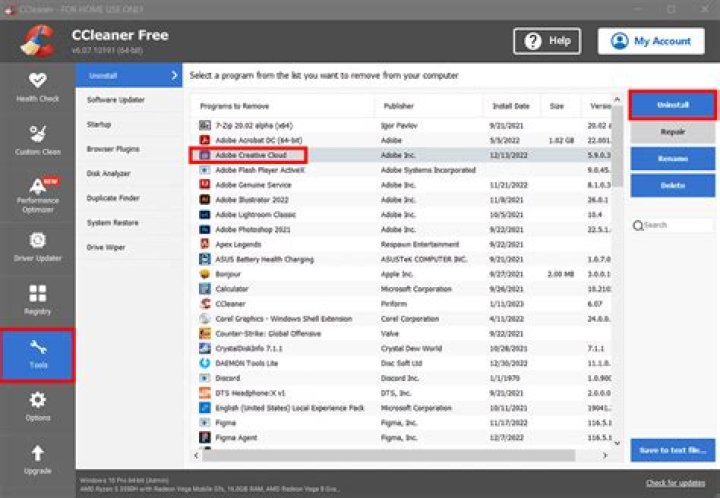The height and width of the screenshot is (498, 720).
Task: Open the System Restore tool
Action: tap(112, 223)
